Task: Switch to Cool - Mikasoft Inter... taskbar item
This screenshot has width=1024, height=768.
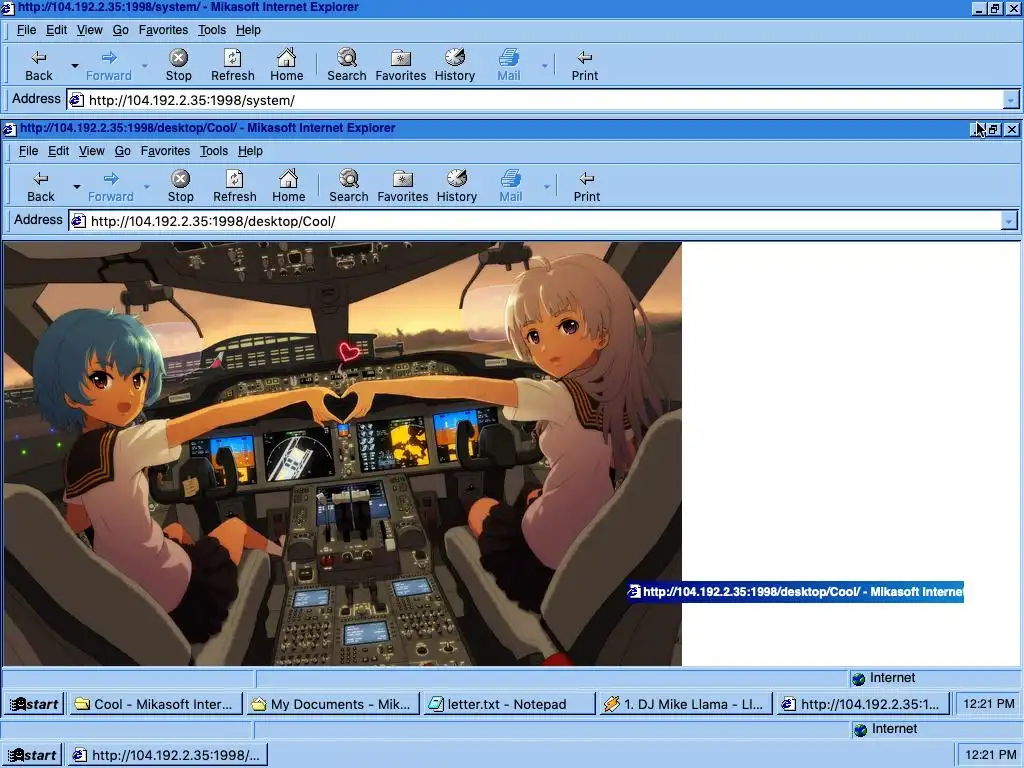Action: tap(155, 704)
